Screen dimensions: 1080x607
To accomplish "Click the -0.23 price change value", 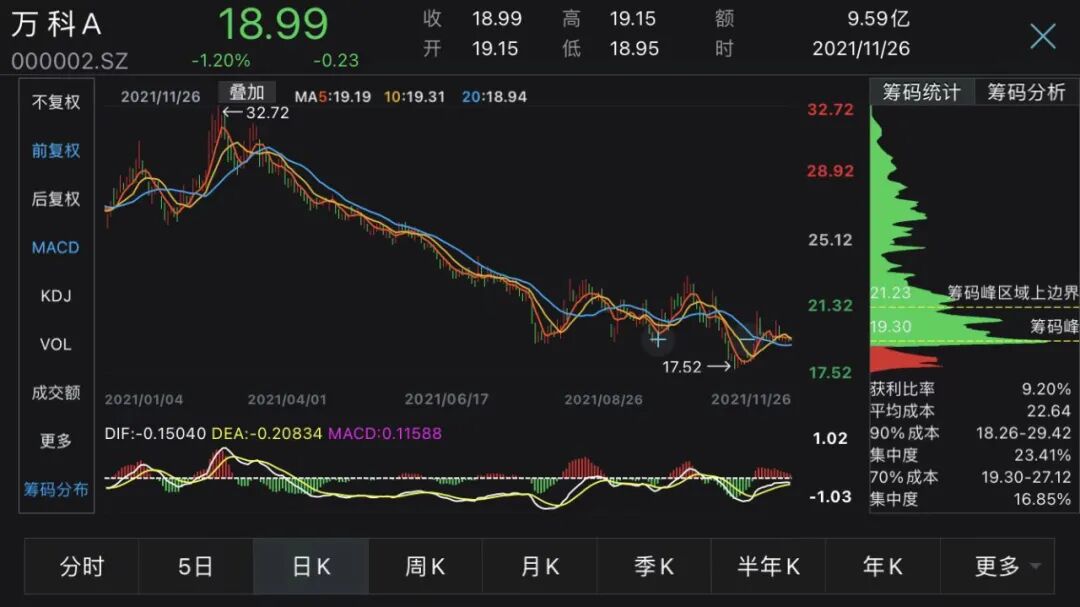I will (335, 61).
